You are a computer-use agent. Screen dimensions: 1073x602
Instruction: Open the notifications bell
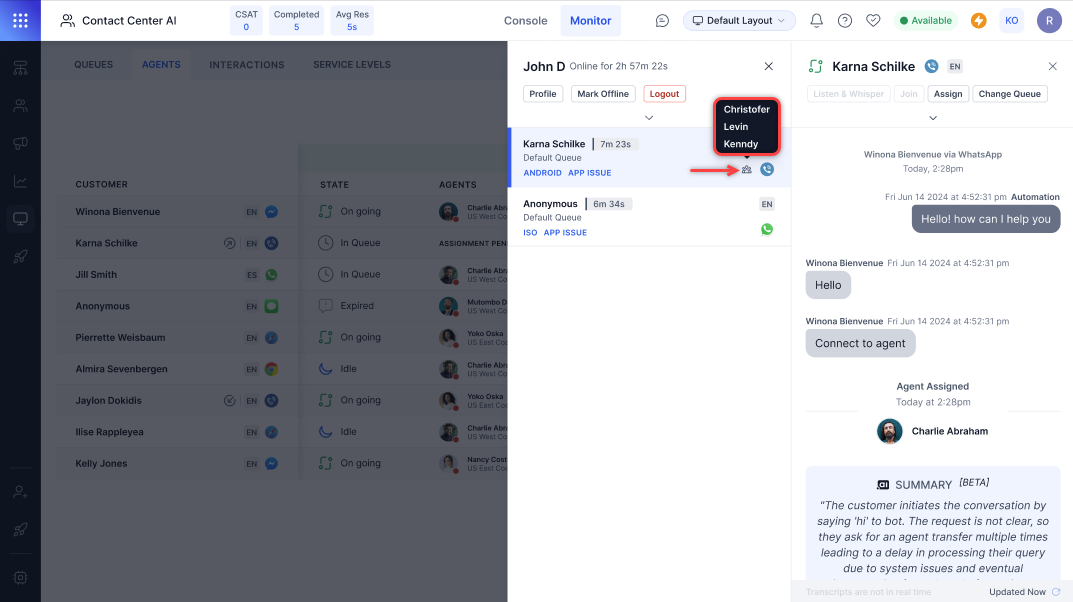point(816,21)
